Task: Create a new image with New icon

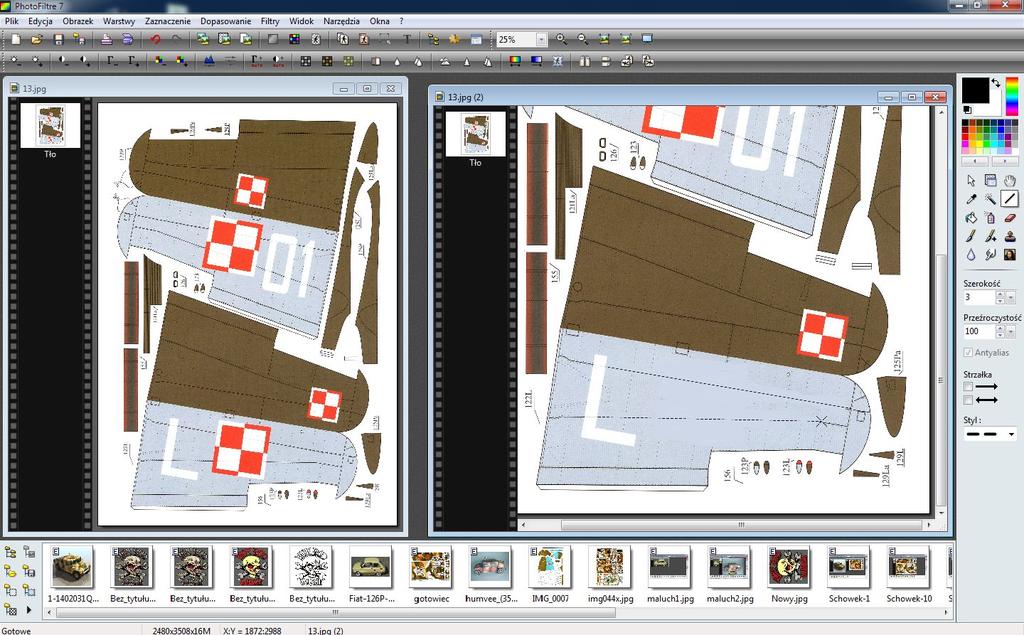Action: coord(16,40)
